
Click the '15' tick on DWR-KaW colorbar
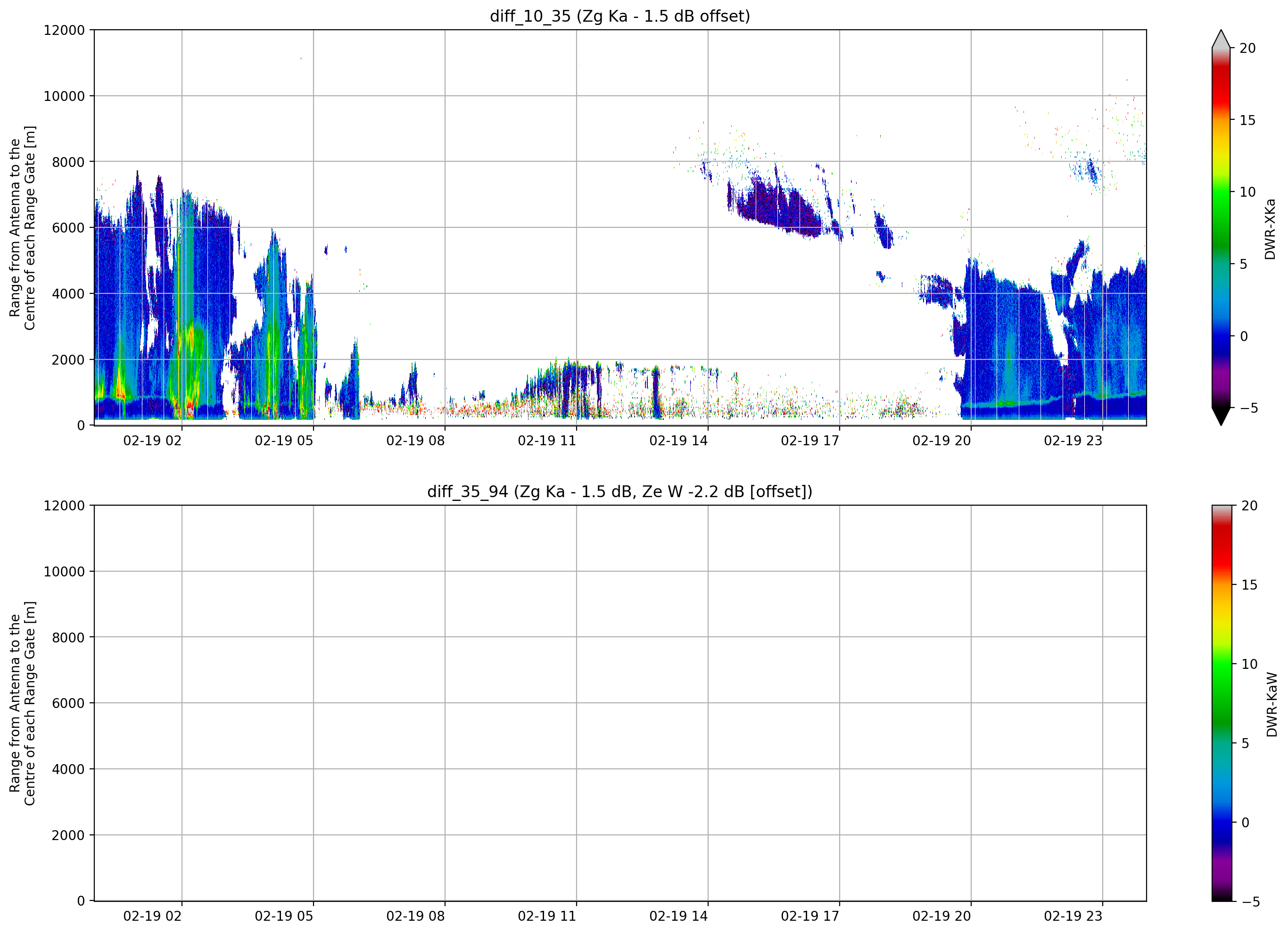coord(1249,585)
